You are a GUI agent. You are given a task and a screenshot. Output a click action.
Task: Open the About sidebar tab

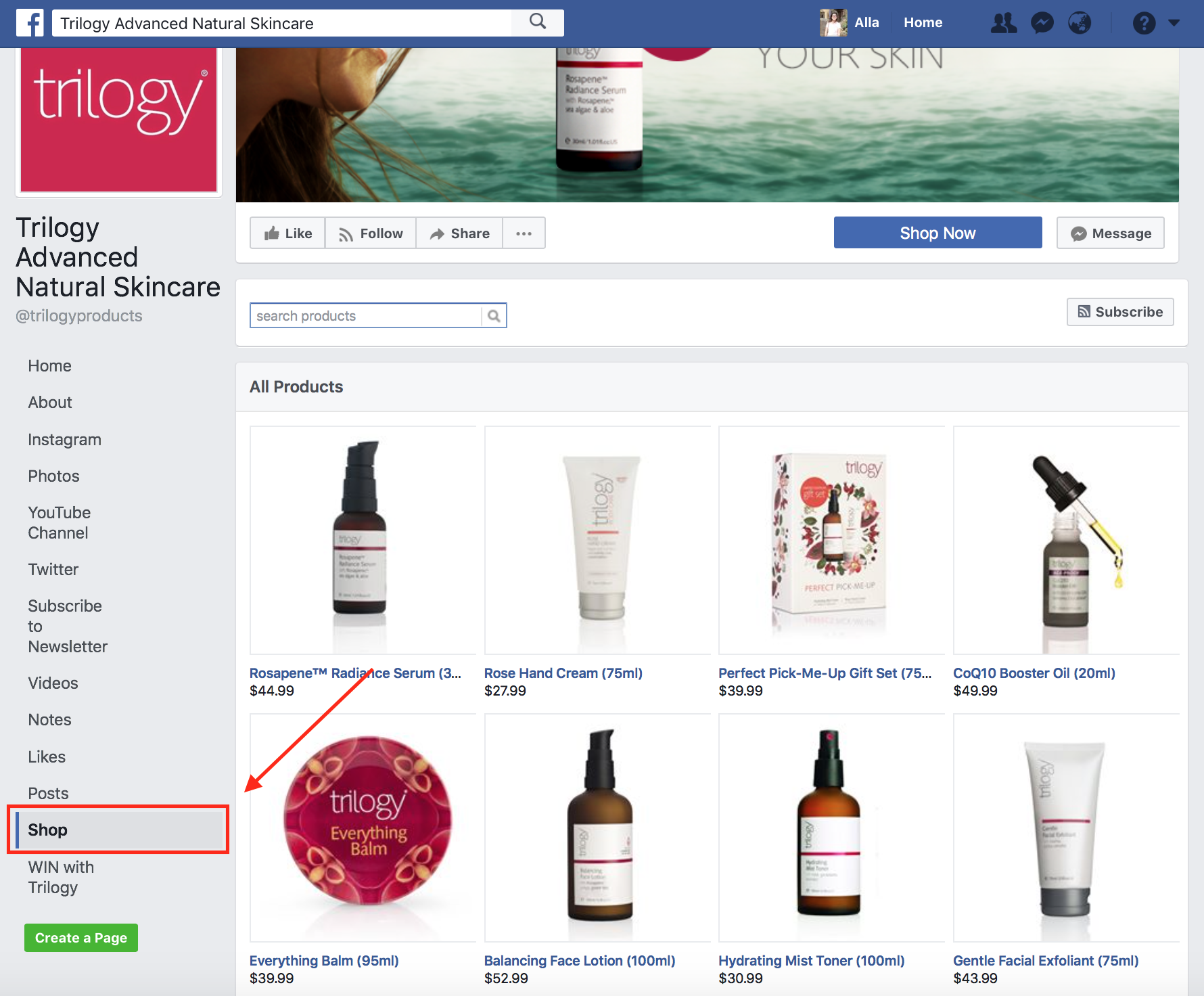50,403
